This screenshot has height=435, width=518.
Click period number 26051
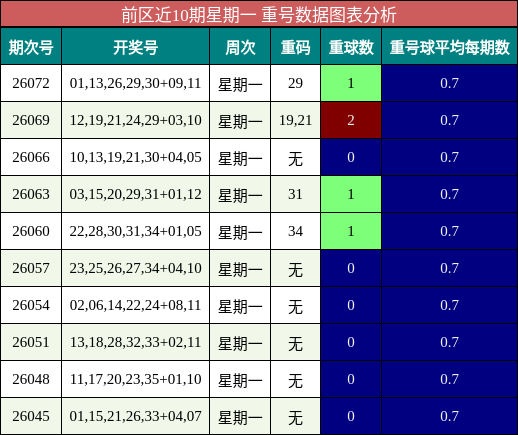[31, 342]
